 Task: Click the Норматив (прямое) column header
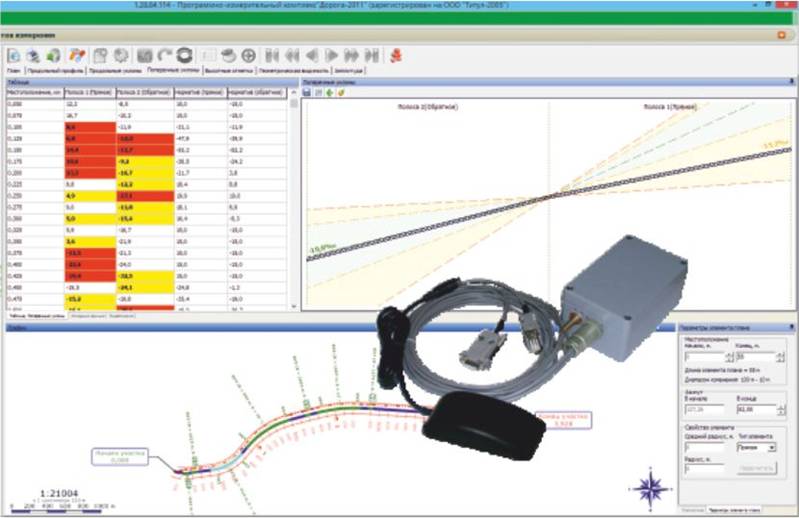[200, 93]
